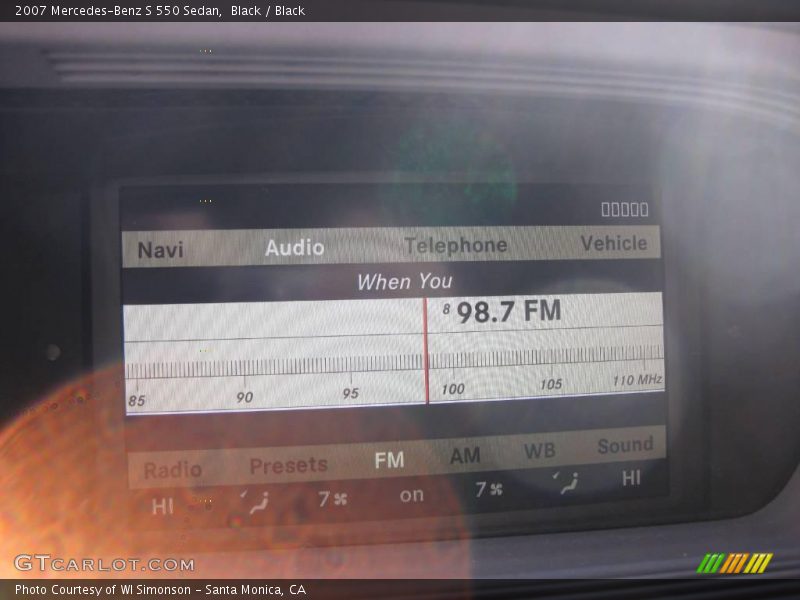Switch to the WB weather band
Screen dimensions: 800x600
pyautogui.click(x=539, y=451)
